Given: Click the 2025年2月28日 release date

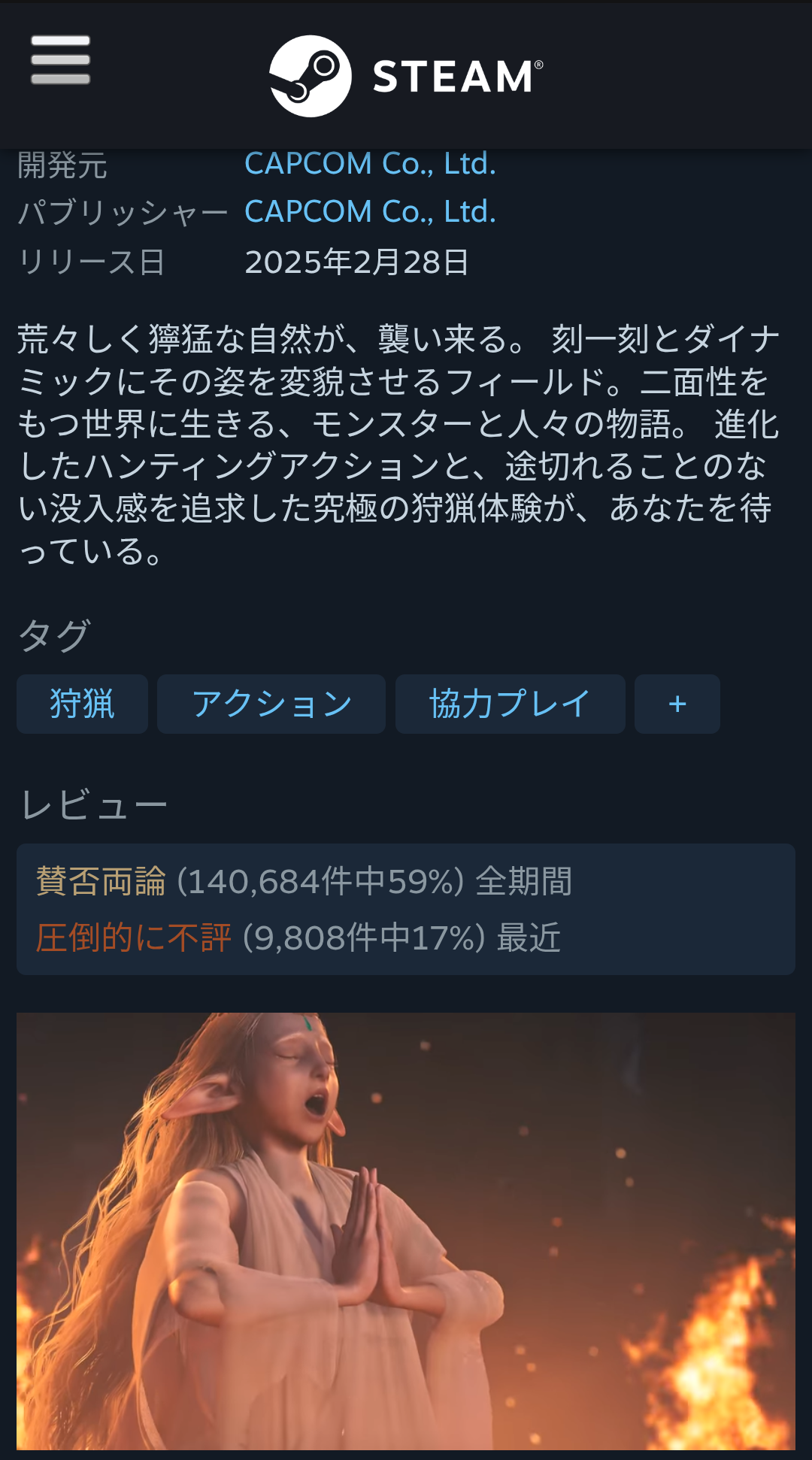Looking at the screenshot, I should [357, 262].
